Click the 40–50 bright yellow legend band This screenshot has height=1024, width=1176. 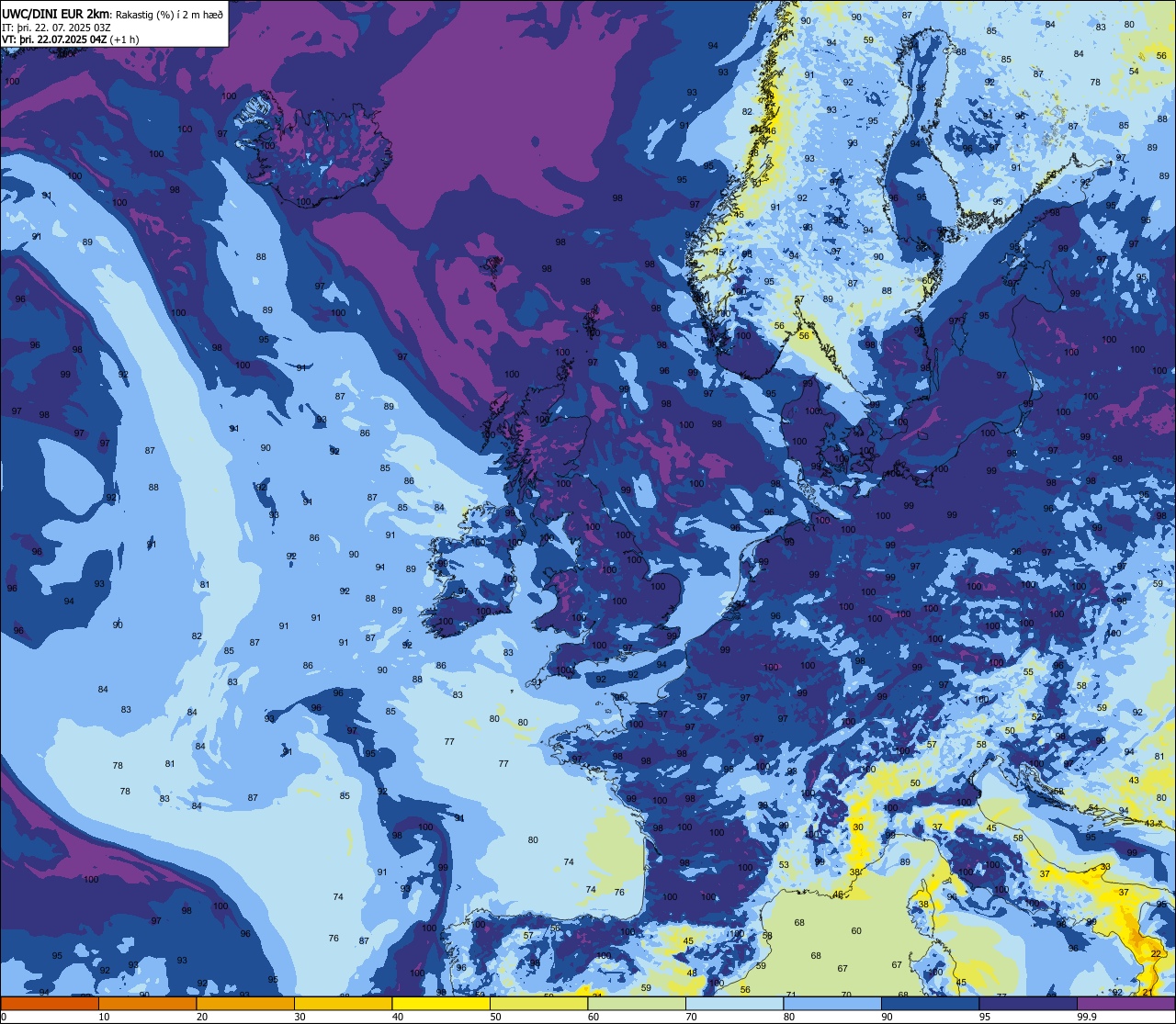click(441, 1004)
